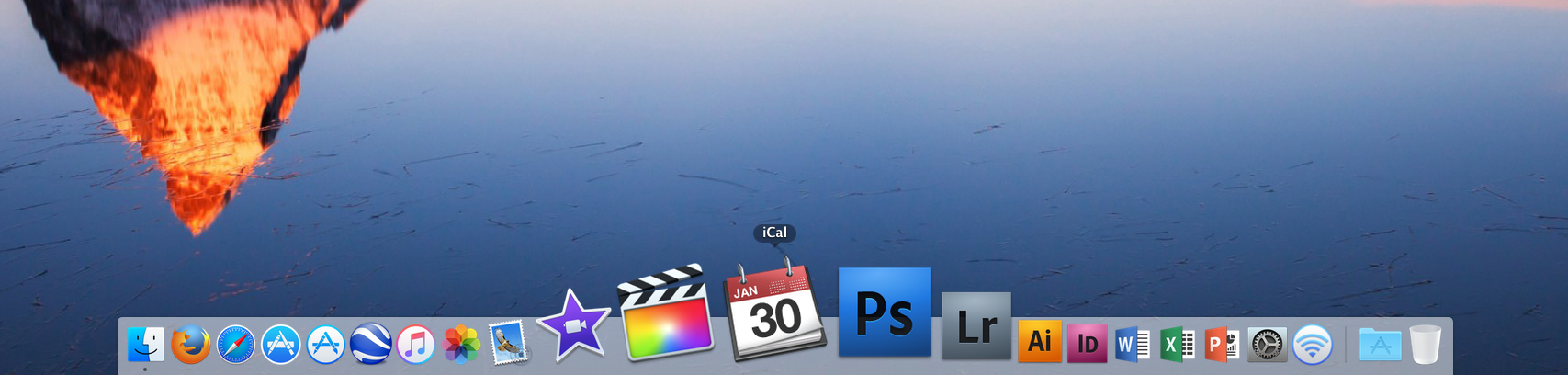Launch Google Earth from the Dock
The width and height of the screenshot is (1568, 375).
pyautogui.click(x=371, y=345)
